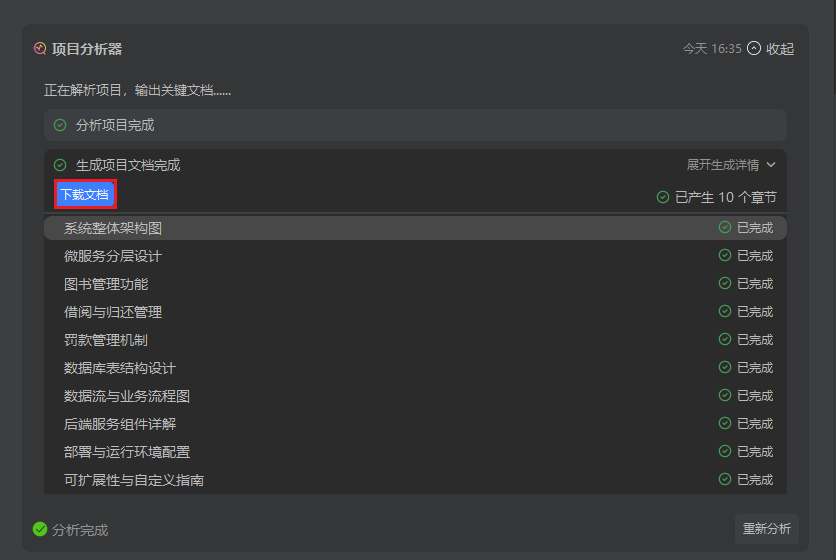Viewport: 836px width, 560px height.
Task: Click the 收起 collapse label
Action: click(780, 48)
